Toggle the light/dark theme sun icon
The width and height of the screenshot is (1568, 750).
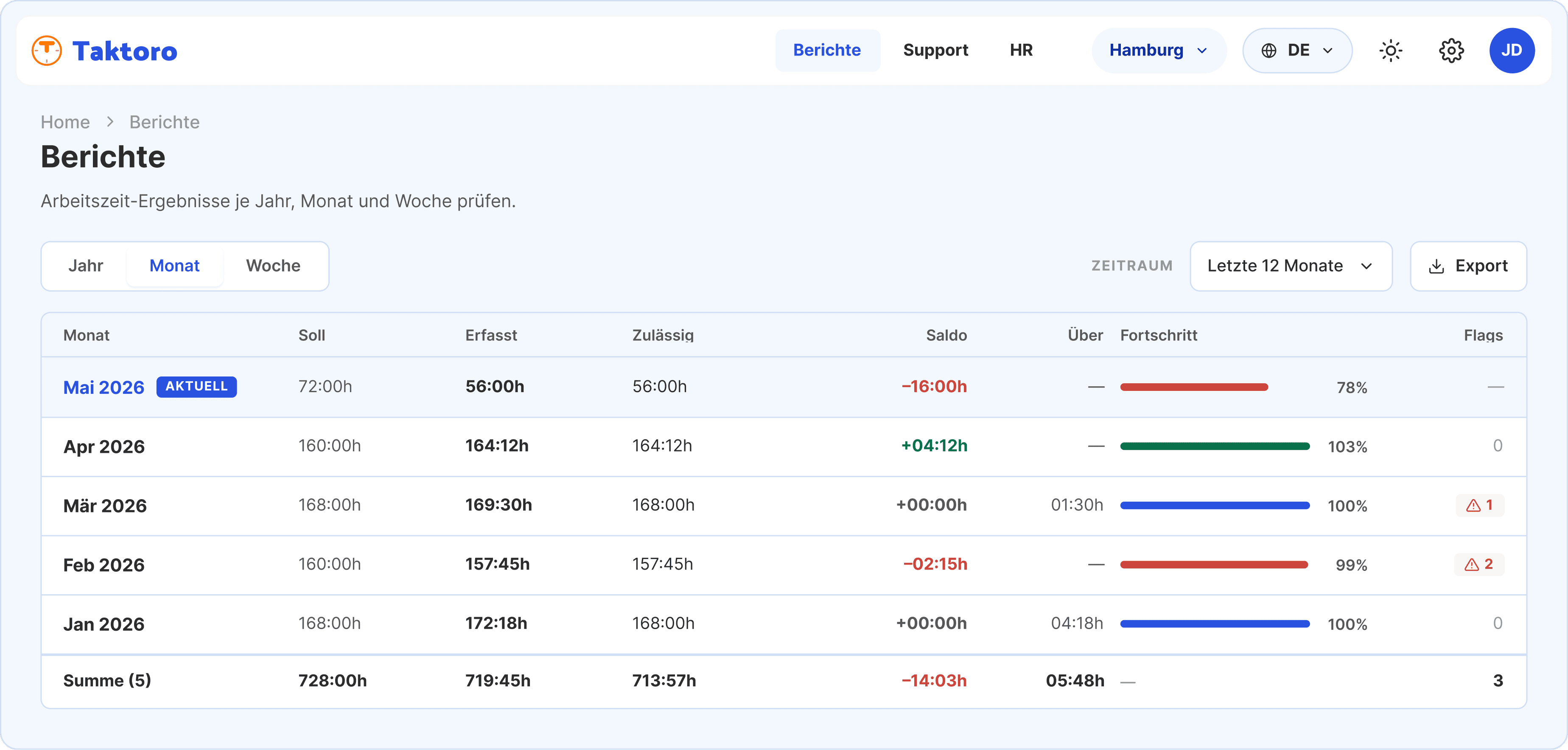tap(1390, 51)
